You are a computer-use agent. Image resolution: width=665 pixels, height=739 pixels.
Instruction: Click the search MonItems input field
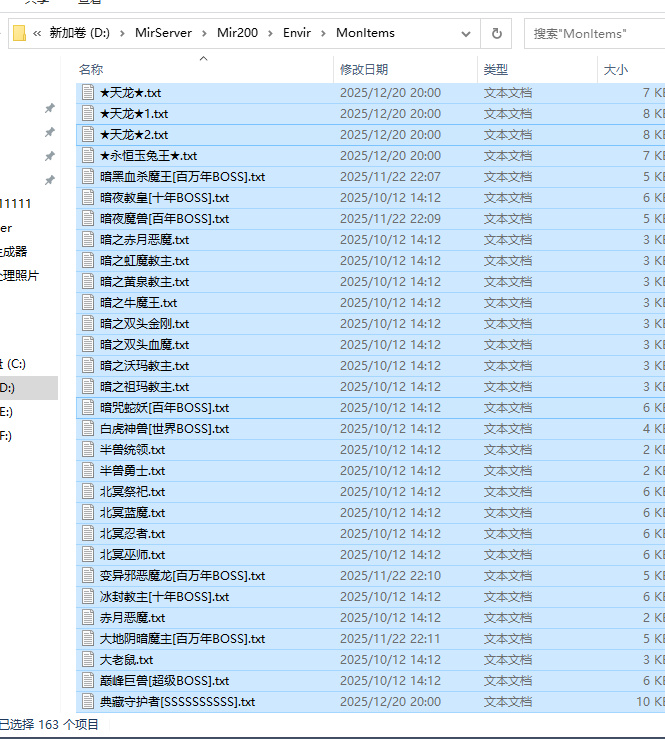(595, 33)
